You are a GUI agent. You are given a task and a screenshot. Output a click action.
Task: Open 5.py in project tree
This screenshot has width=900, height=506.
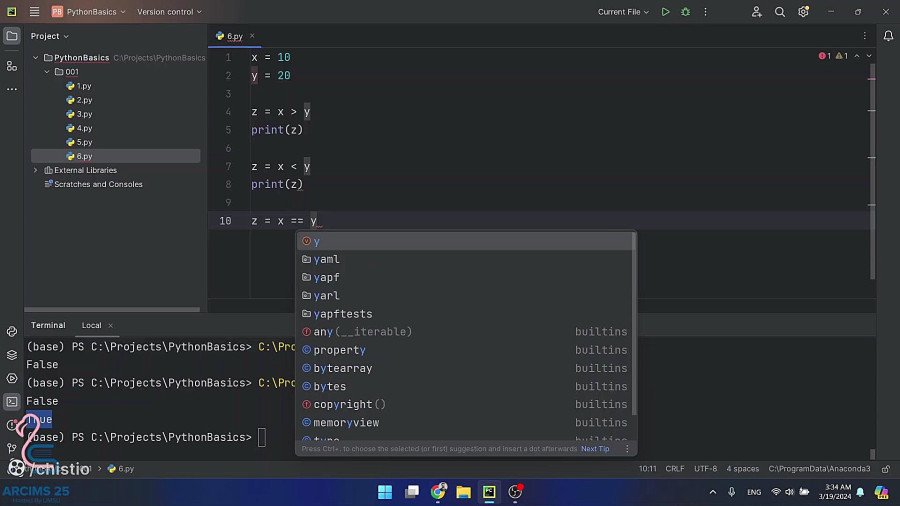(84, 142)
